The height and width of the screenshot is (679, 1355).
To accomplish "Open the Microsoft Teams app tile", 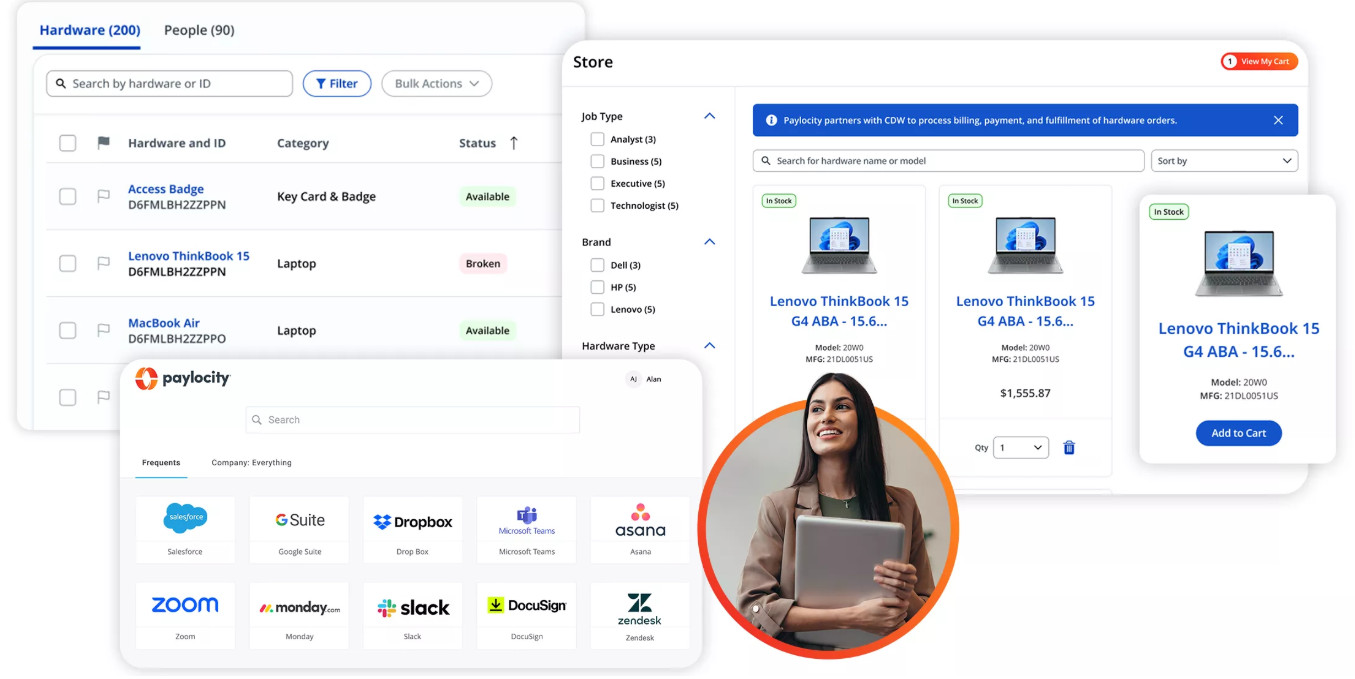I will [527, 529].
